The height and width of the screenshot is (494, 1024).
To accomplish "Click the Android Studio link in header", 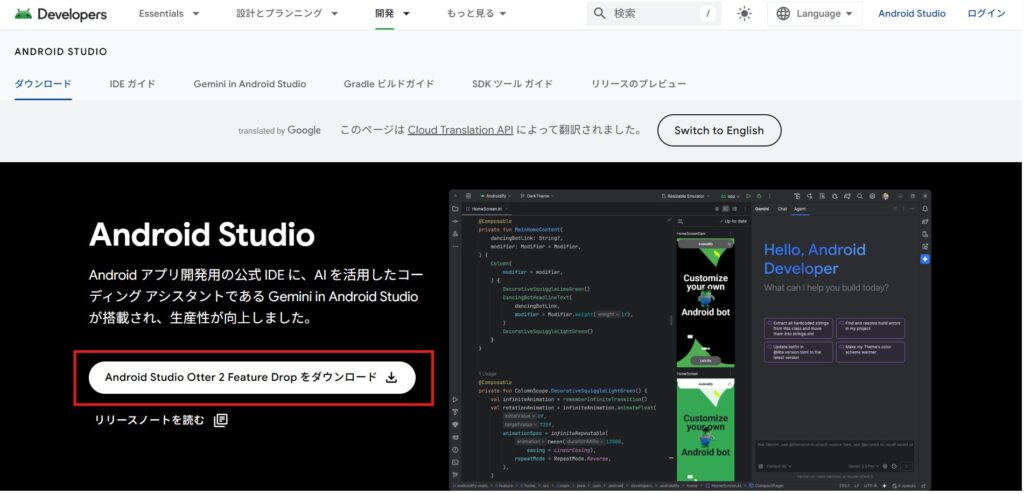I will click(x=912, y=14).
